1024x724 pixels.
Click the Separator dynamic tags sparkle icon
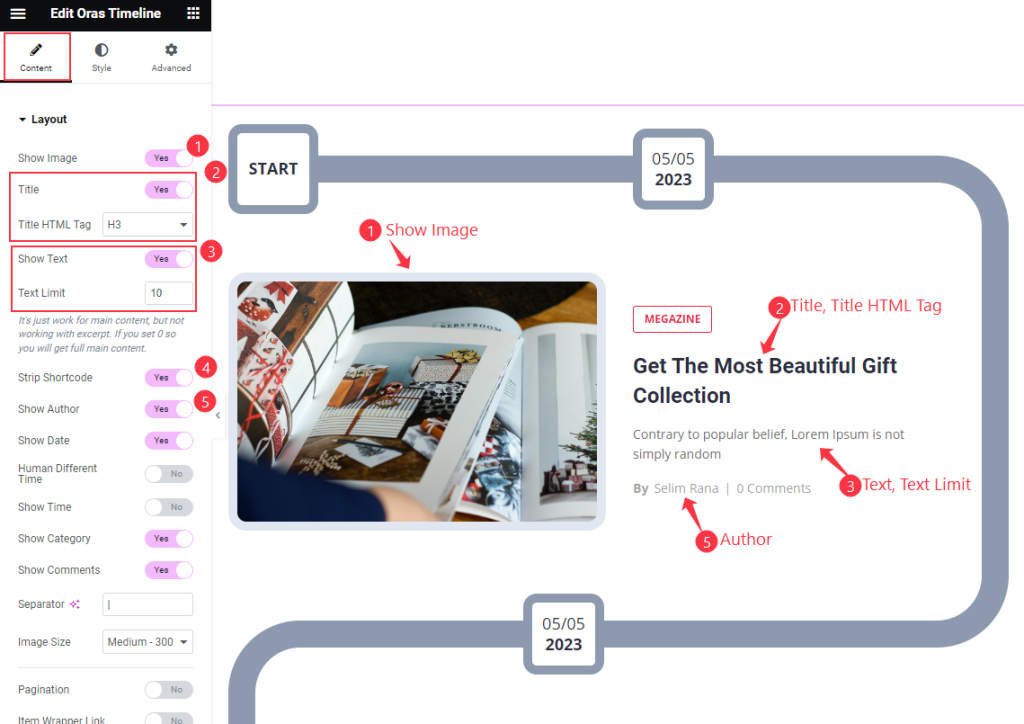75,605
